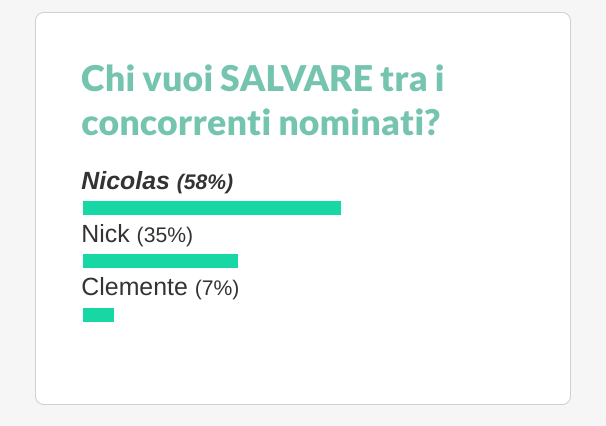Click the poll question heading

(x=262, y=101)
